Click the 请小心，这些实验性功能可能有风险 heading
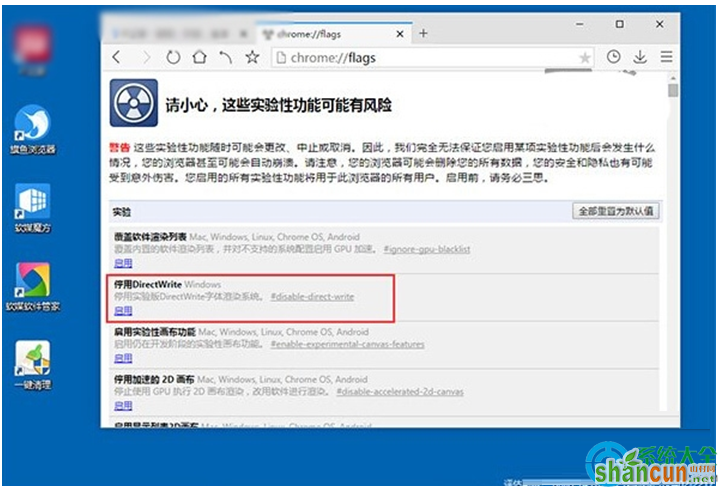This screenshot has width=720, height=489. pyautogui.click(x=279, y=105)
